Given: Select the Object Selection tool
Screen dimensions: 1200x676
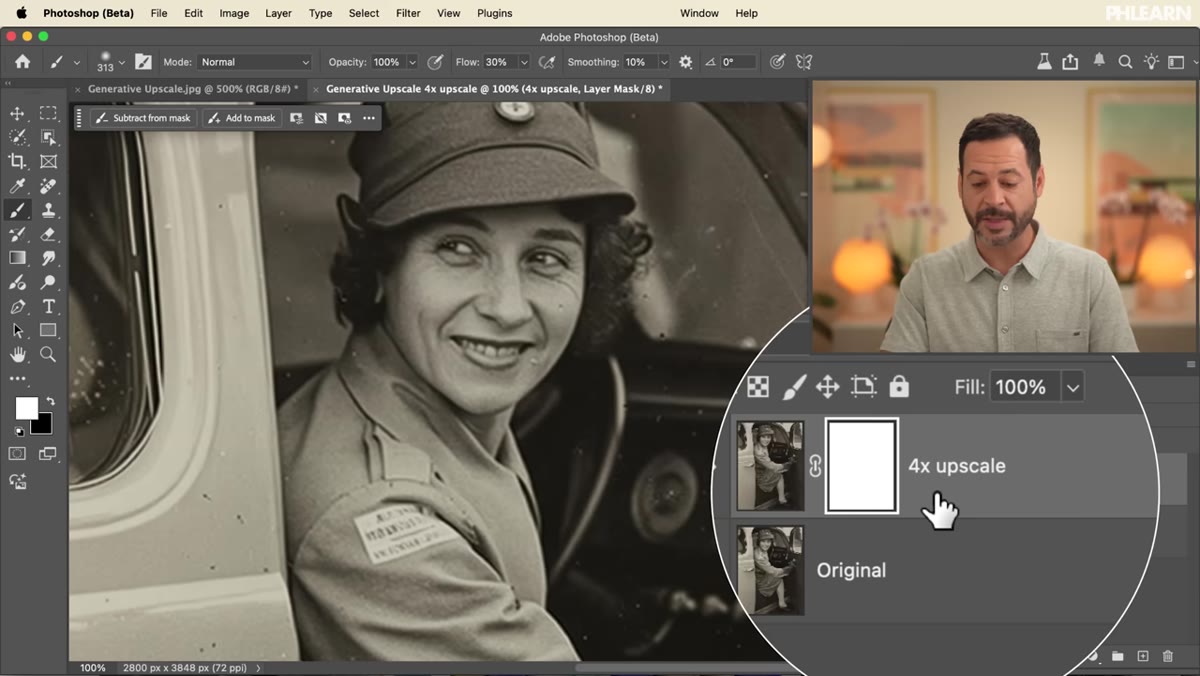Looking at the screenshot, I should tap(48, 137).
